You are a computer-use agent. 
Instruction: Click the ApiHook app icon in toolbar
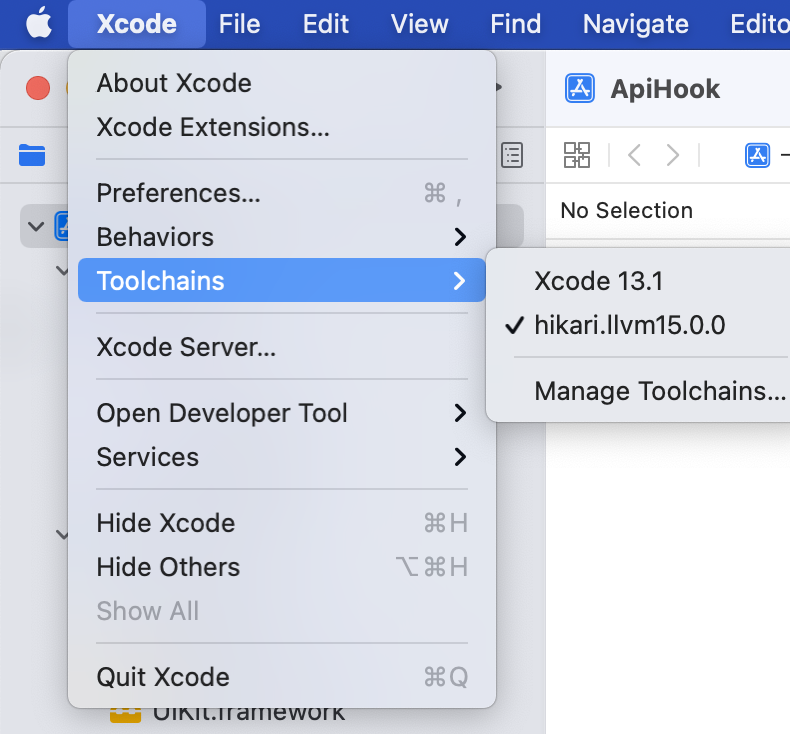580,89
